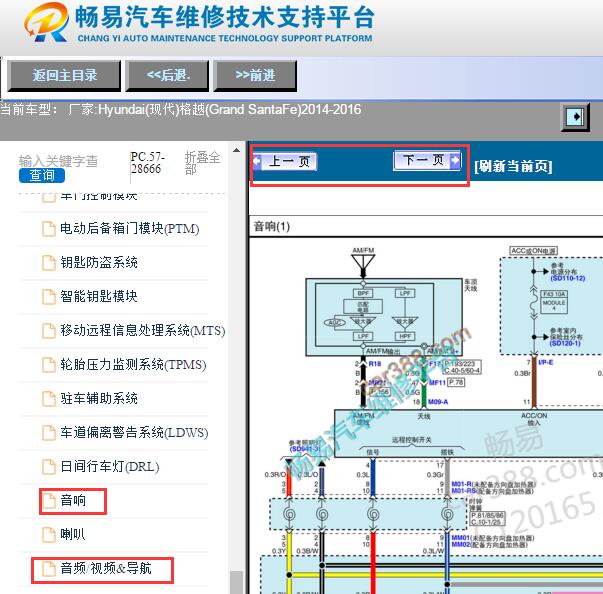Click document icon beside 电动后备箱门模块(PTM)
Screen dimensions: 603x594
pos(49,229)
